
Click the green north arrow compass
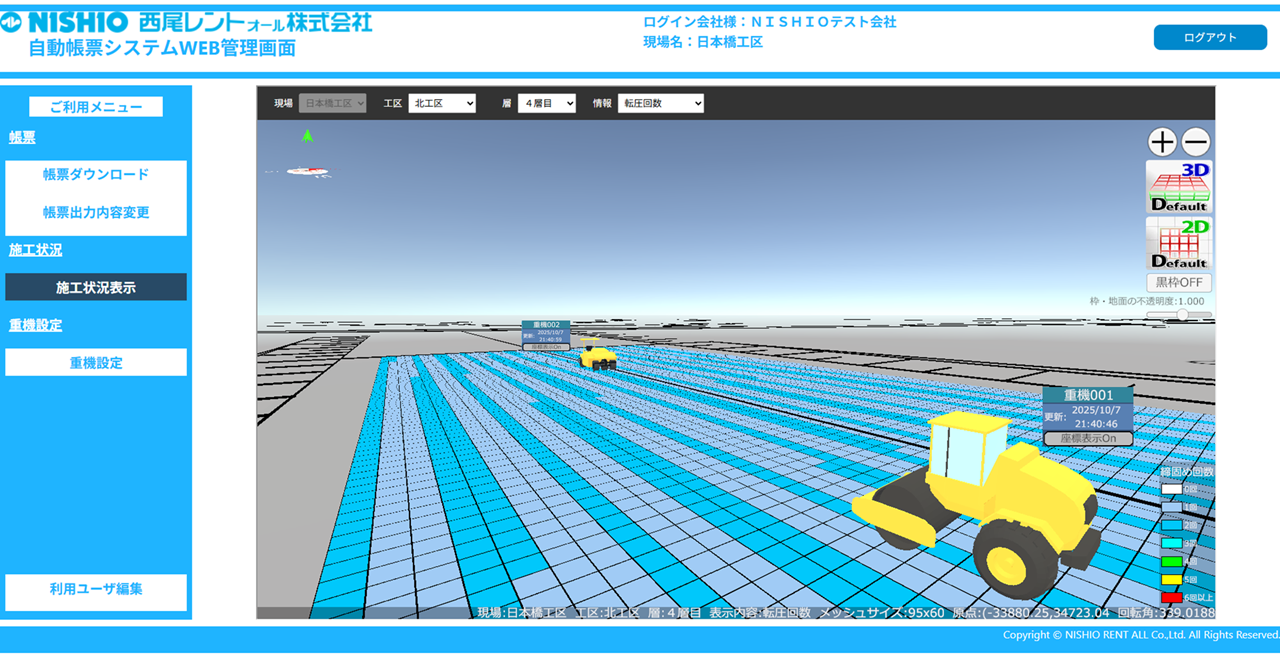[307, 136]
